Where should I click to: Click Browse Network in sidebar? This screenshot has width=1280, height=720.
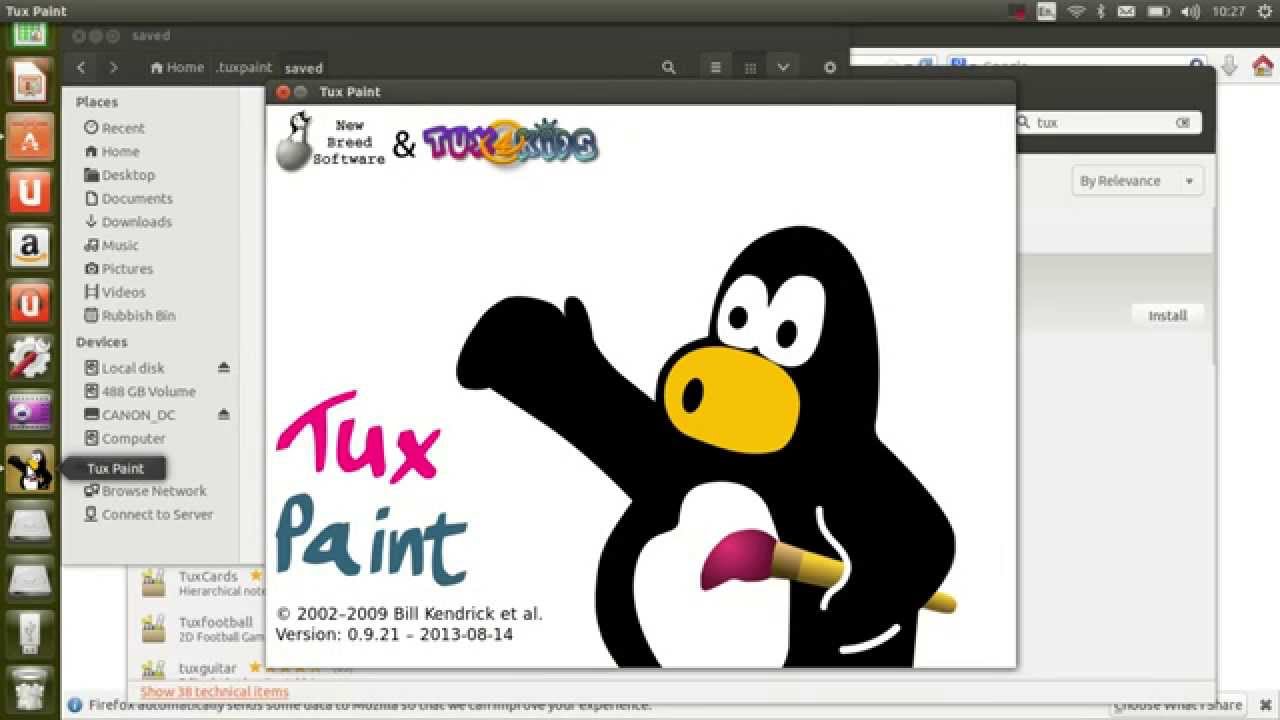pyautogui.click(x=144, y=491)
